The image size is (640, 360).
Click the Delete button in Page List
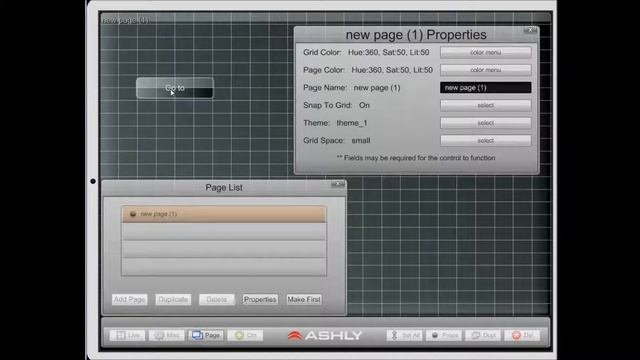pos(216,300)
